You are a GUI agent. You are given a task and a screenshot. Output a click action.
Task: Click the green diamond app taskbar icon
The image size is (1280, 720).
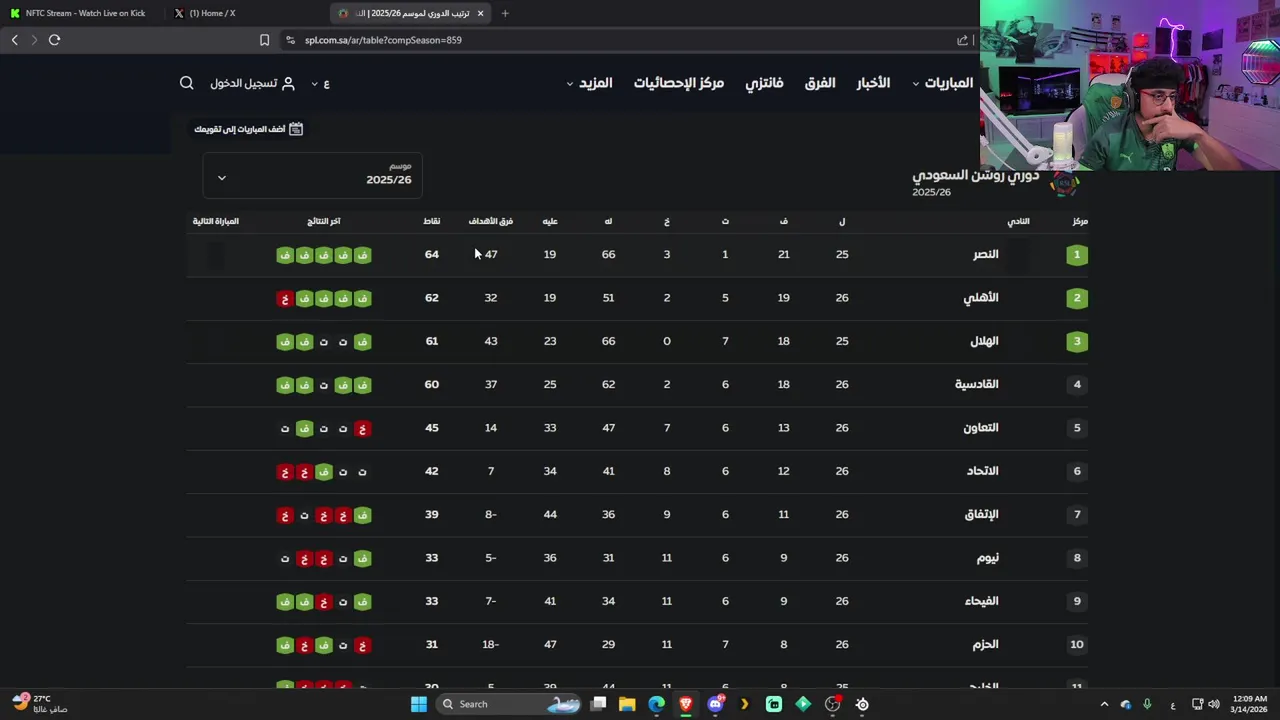tap(803, 704)
